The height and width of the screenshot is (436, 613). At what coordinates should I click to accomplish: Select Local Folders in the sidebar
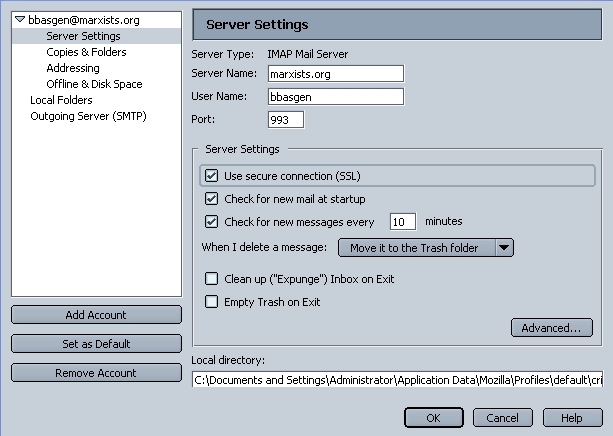coord(61,100)
